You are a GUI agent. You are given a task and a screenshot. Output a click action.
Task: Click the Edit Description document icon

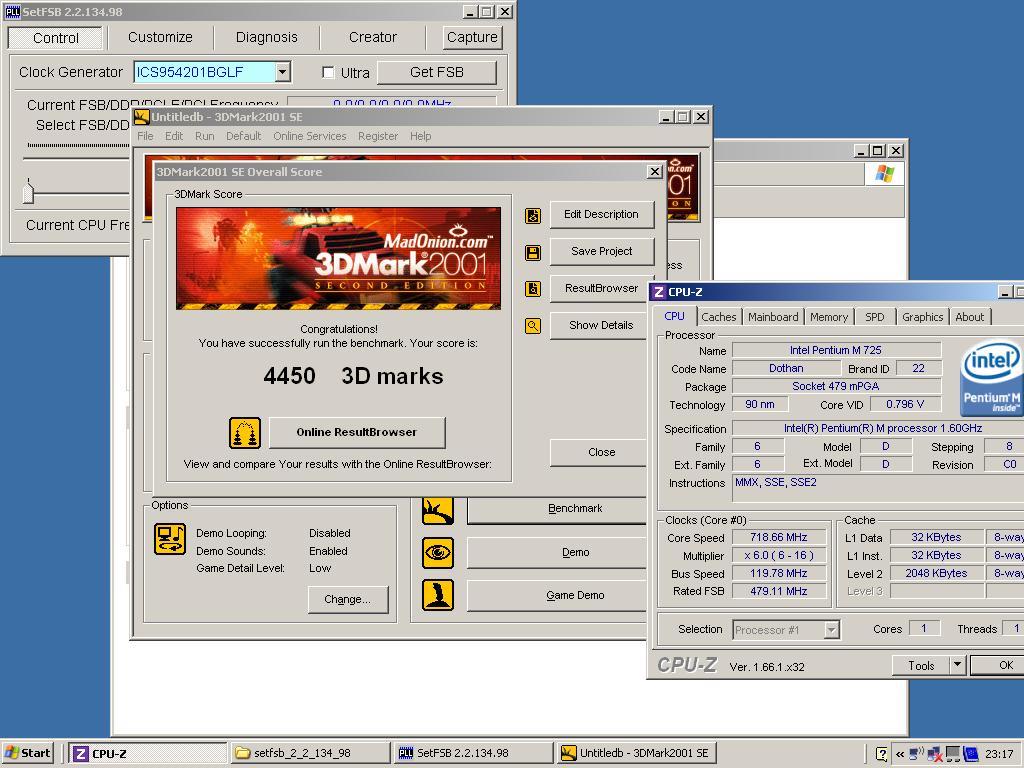coord(533,216)
